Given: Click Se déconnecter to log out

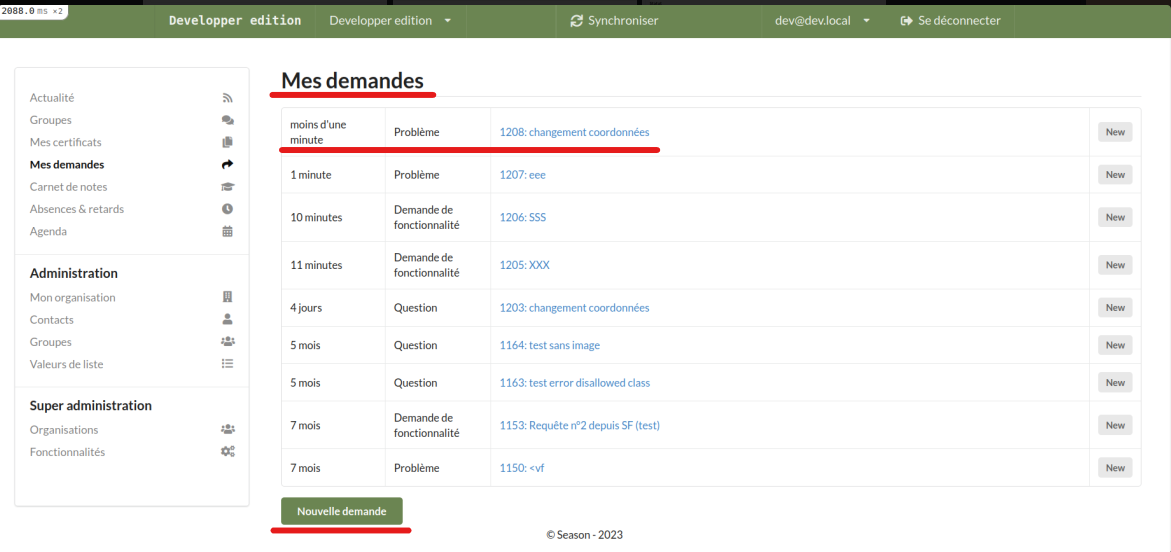Looking at the screenshot, I should click(x=950, y=21).
